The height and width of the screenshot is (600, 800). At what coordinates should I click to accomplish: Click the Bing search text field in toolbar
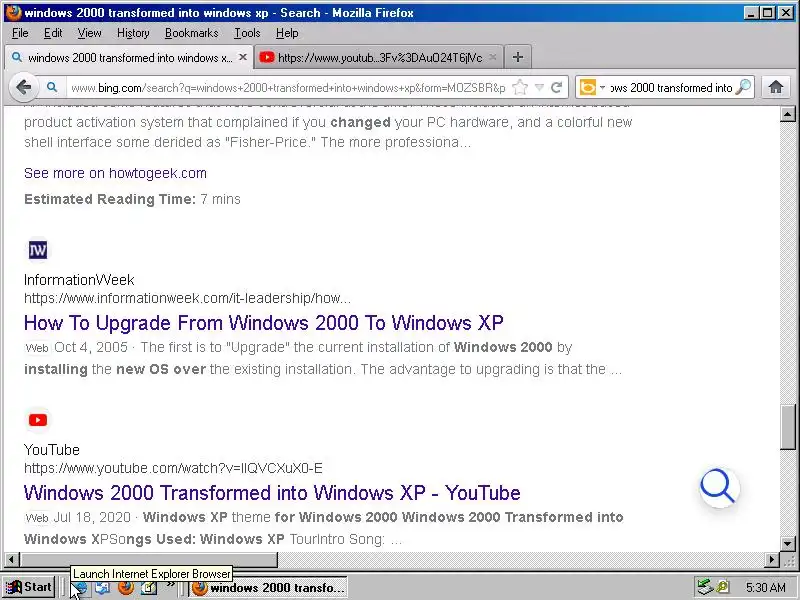tap(671, 88)
